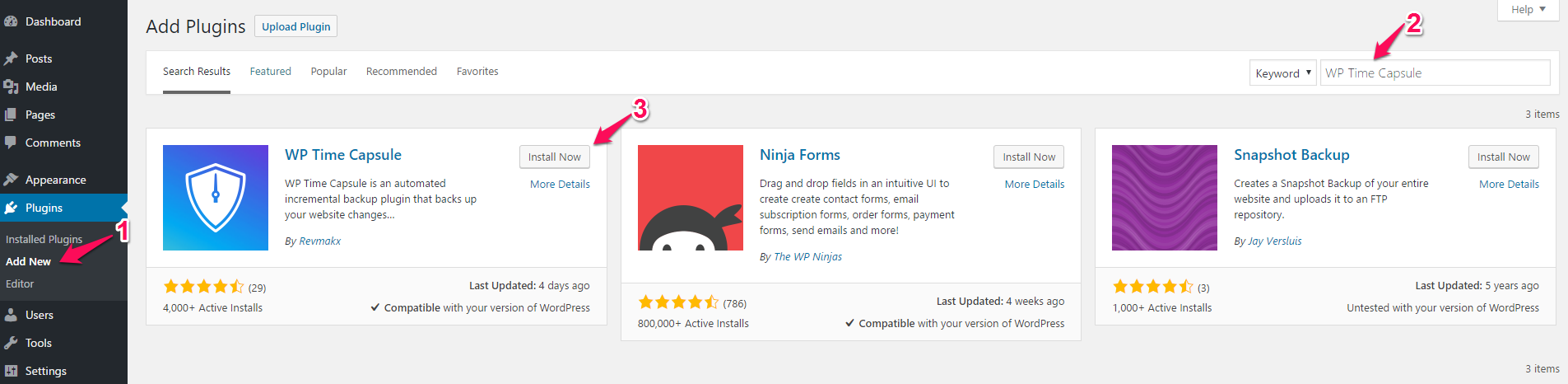View More Details for Ninja Forms

[1035, 184]
